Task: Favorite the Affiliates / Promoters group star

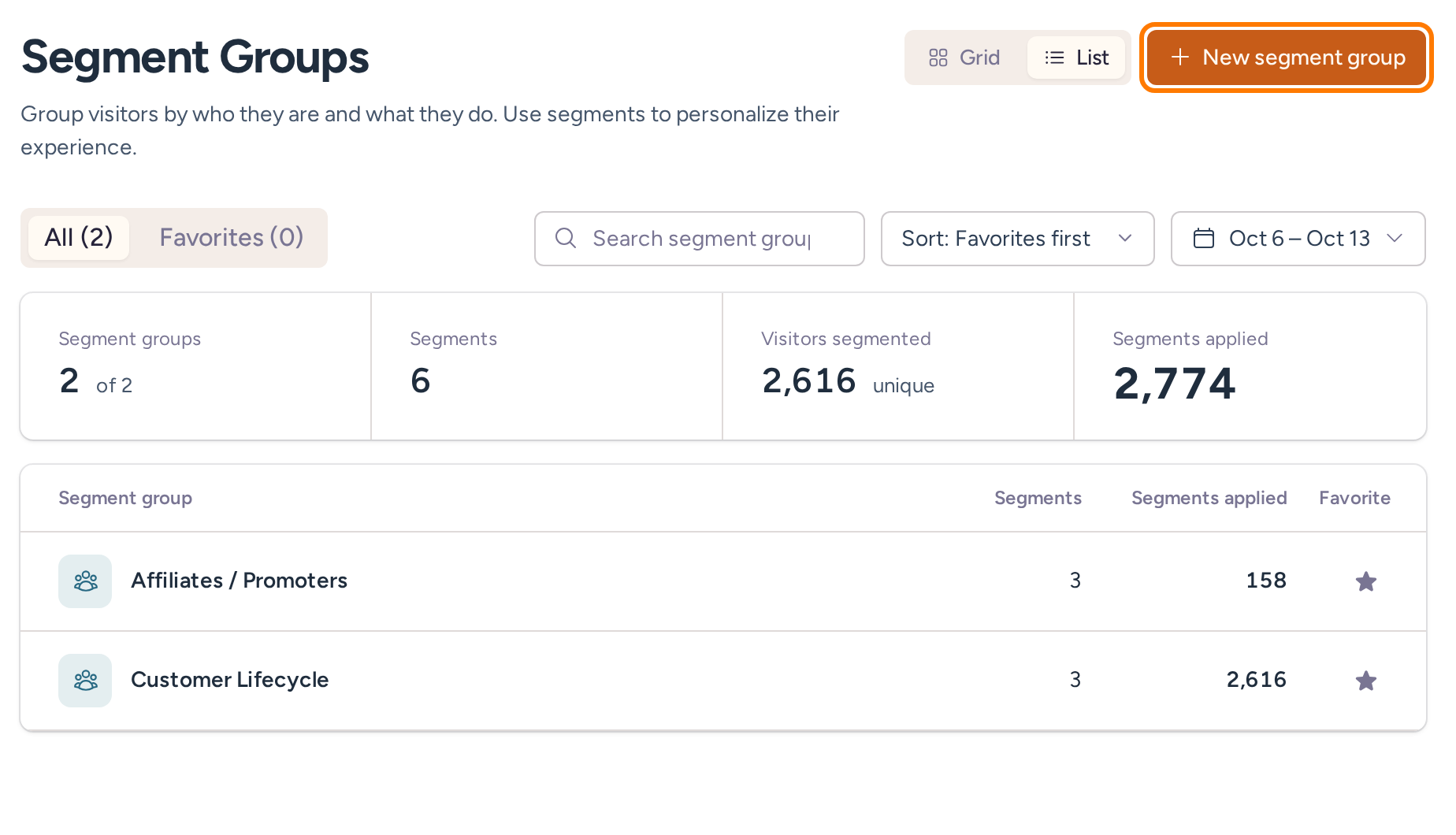Action: pyautogui.click(x=1365, y=581)
